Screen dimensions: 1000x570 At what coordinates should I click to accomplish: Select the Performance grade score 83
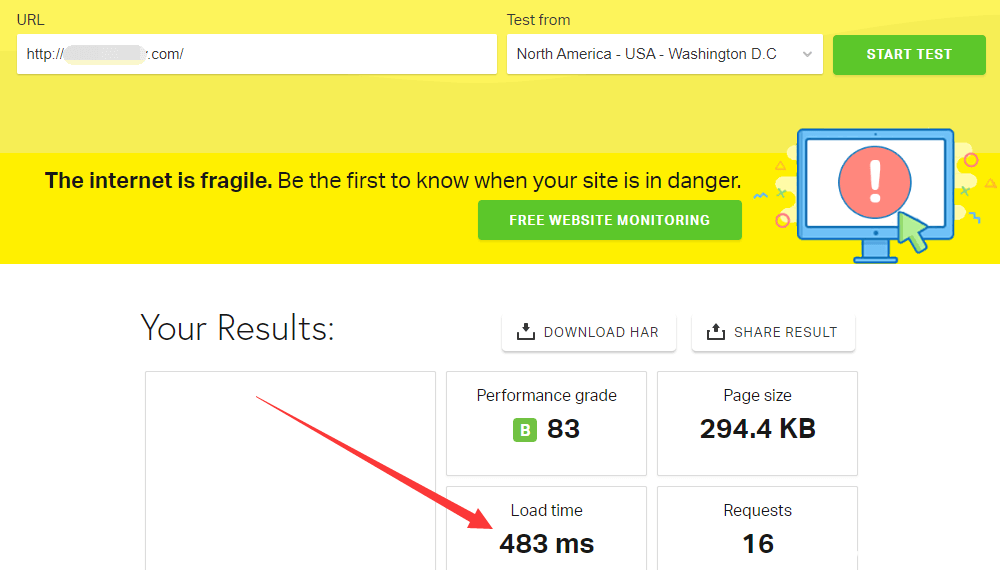[564, 429]
